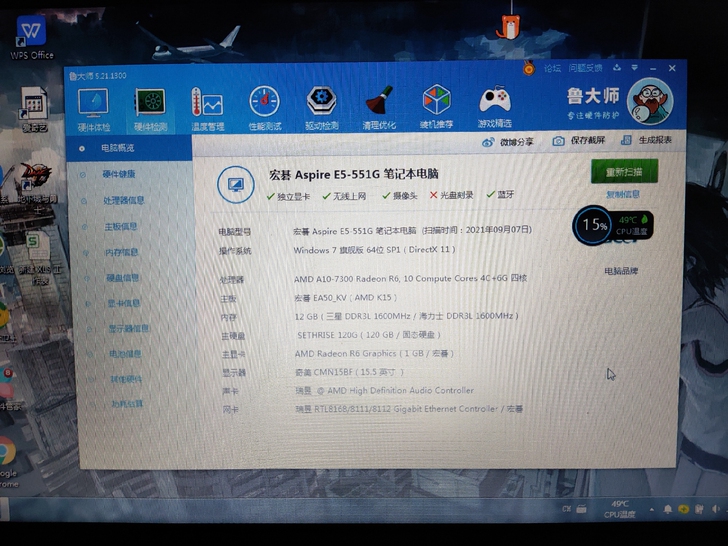
Task: Click the notification bell tray icon
Action: [x=668, y=509]
